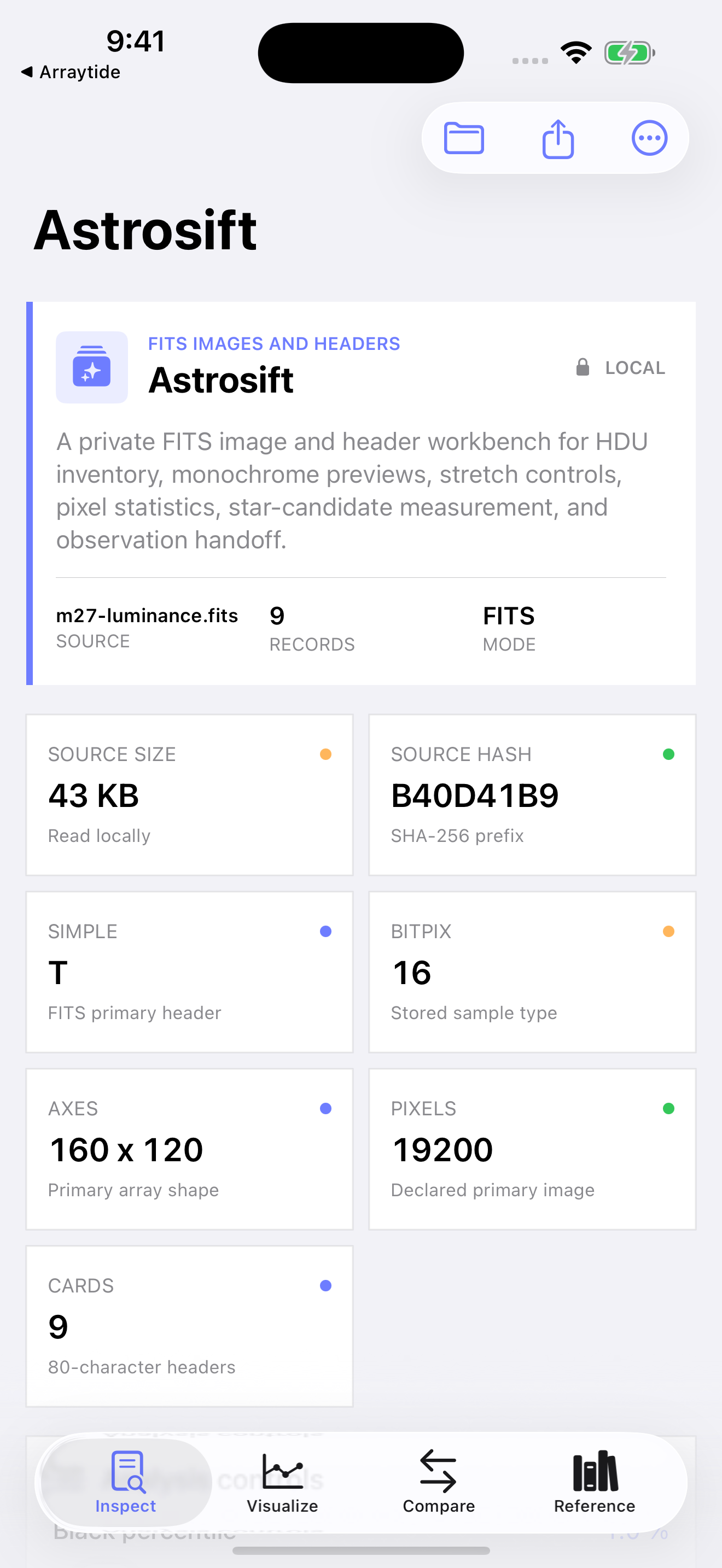Screen dimensions: 722x1568
Task: Select the AXES 160 x 120 card
Action: pyautogui.click(x=189, y=1149)
